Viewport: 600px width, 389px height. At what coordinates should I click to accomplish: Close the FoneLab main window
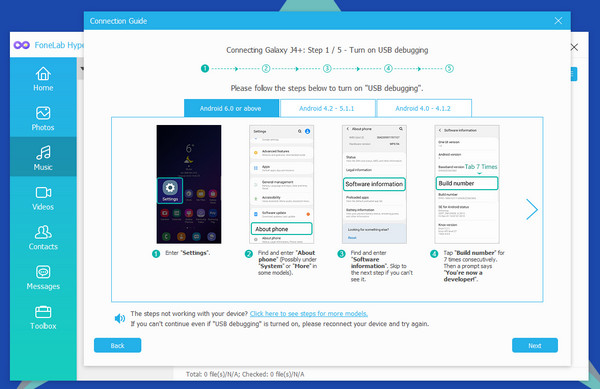[x=574, y=47]
